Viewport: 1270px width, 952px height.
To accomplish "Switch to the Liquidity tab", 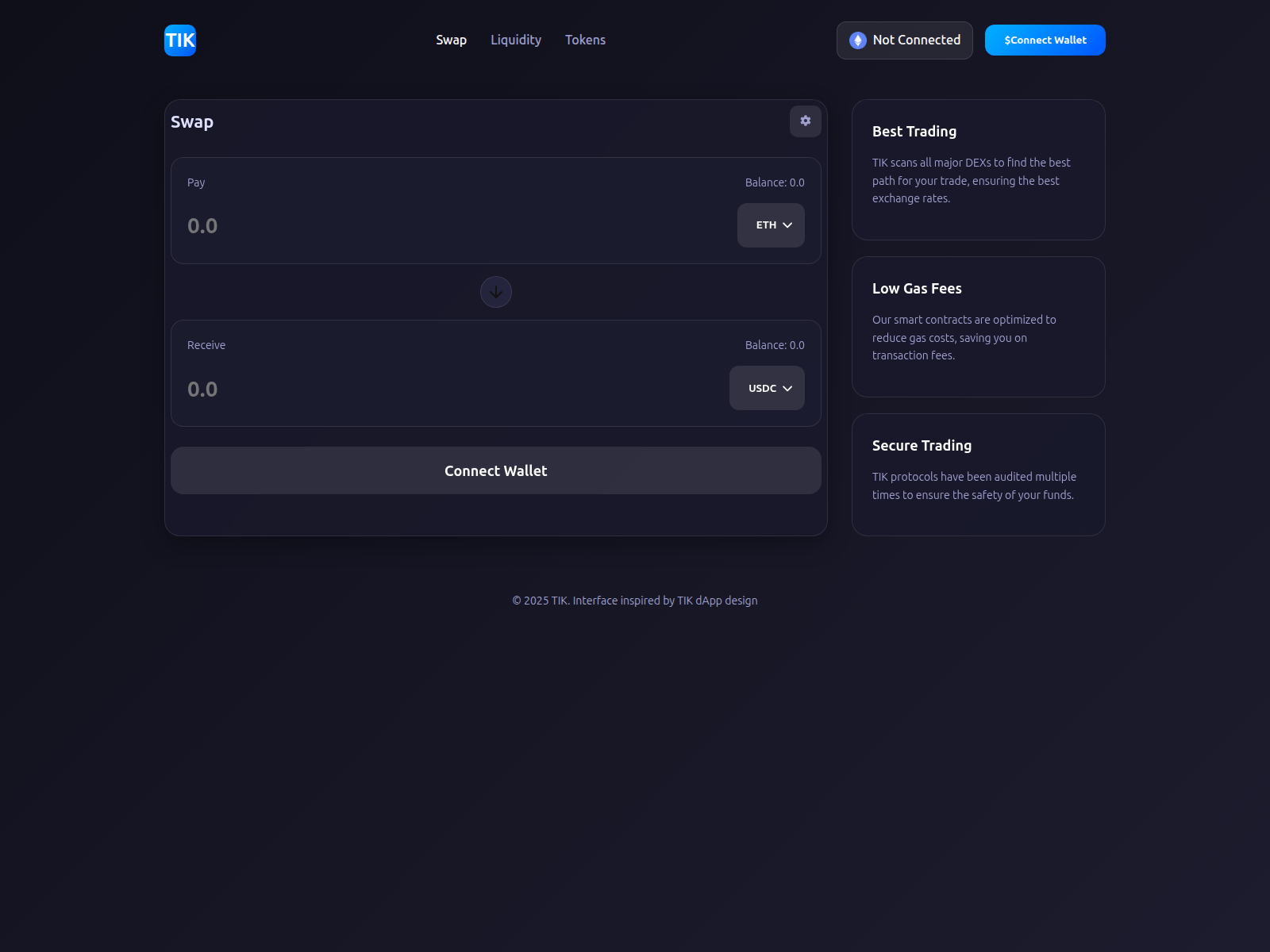I will pos(516,40).
